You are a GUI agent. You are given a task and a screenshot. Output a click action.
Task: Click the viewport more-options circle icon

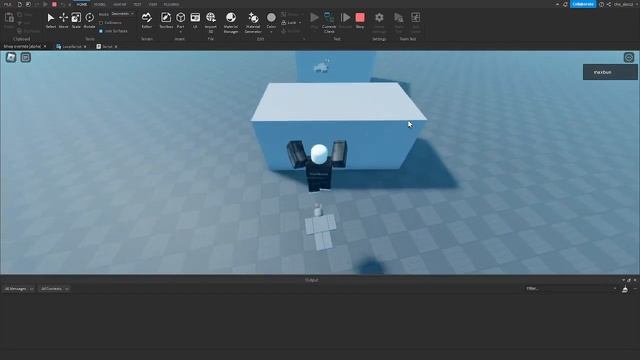coord(629,58)
